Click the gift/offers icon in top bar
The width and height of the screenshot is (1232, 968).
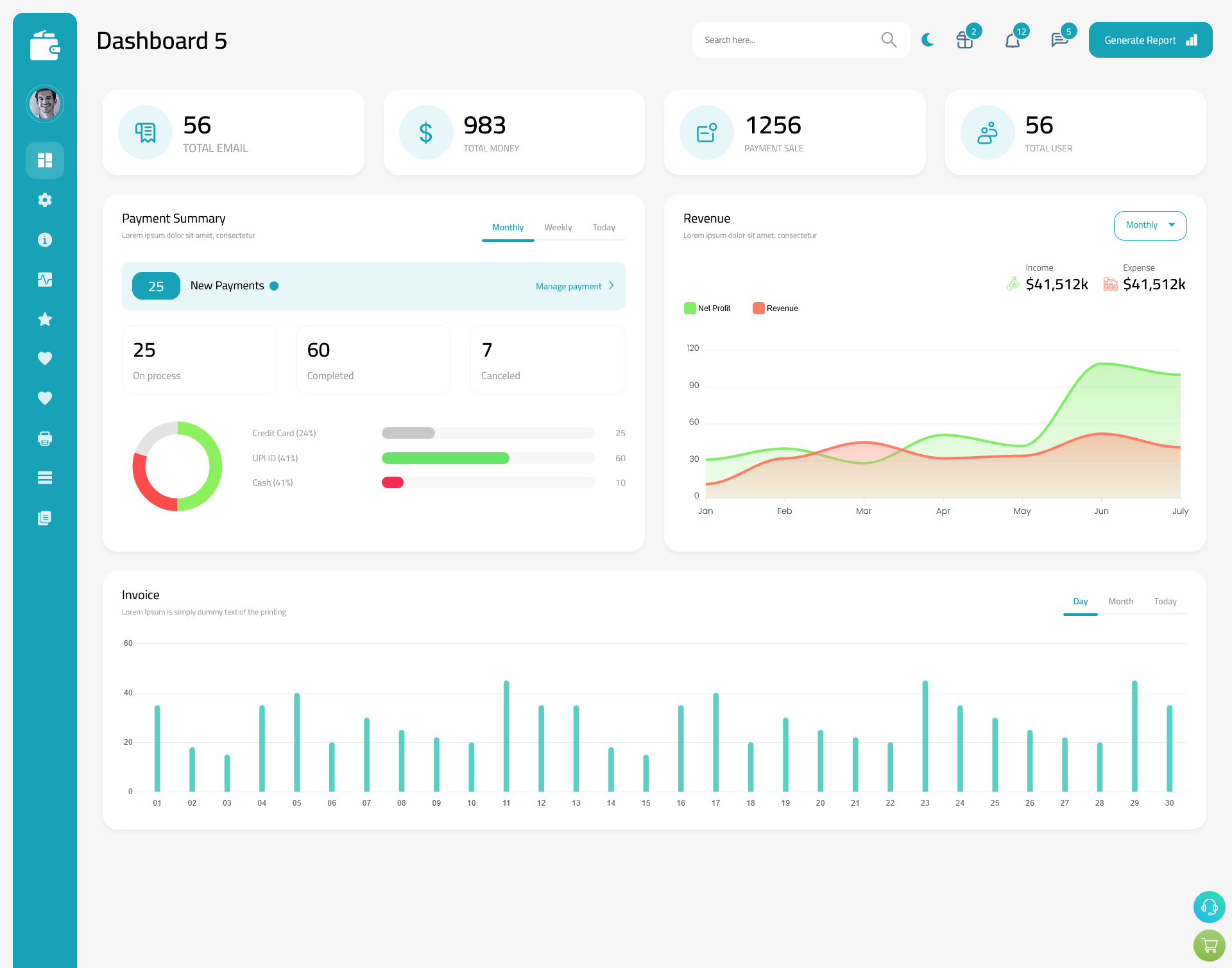pyautogui.click(x=964, y=39)
